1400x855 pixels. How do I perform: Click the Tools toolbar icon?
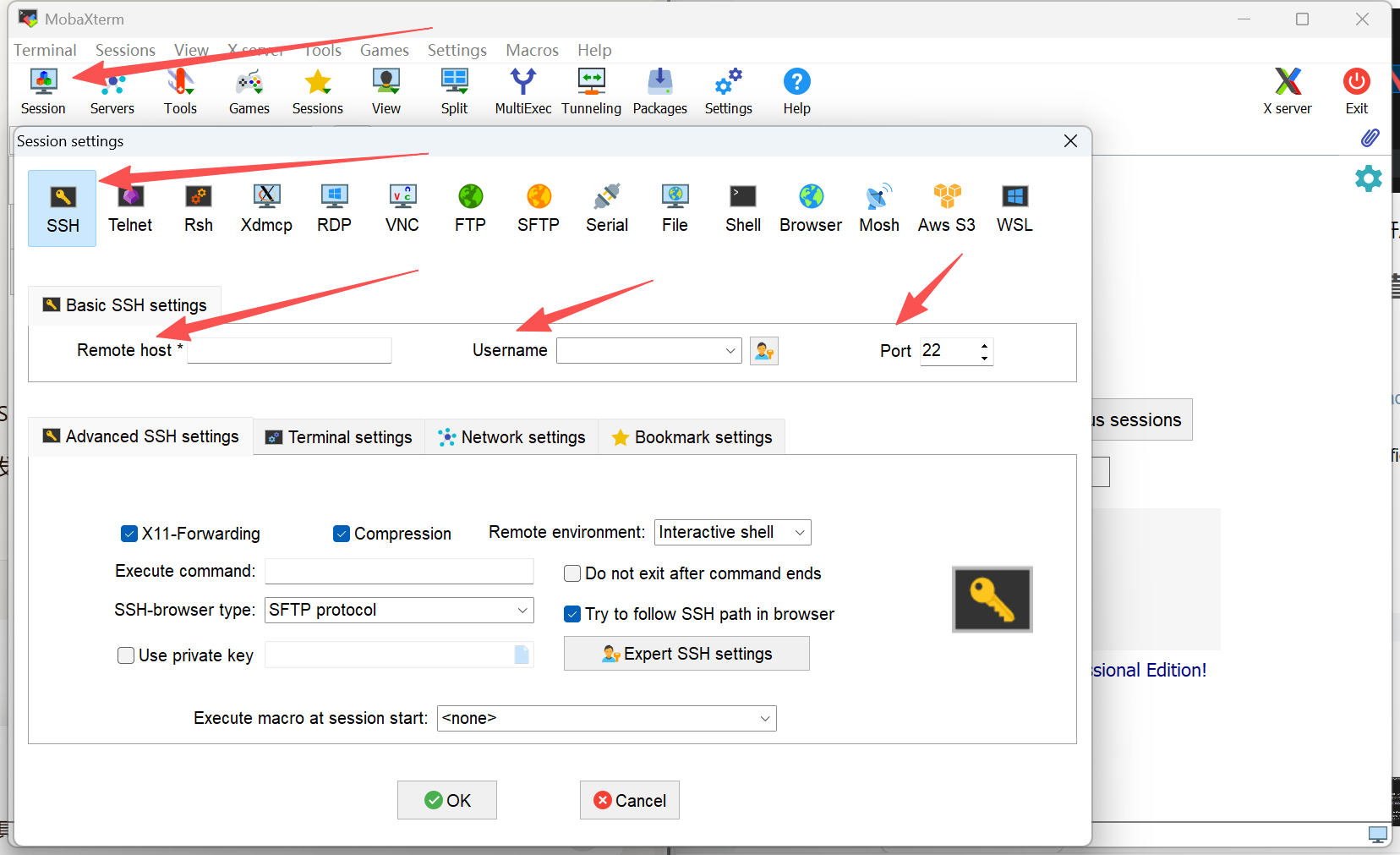pyautogui.click(x=180, y=91)
